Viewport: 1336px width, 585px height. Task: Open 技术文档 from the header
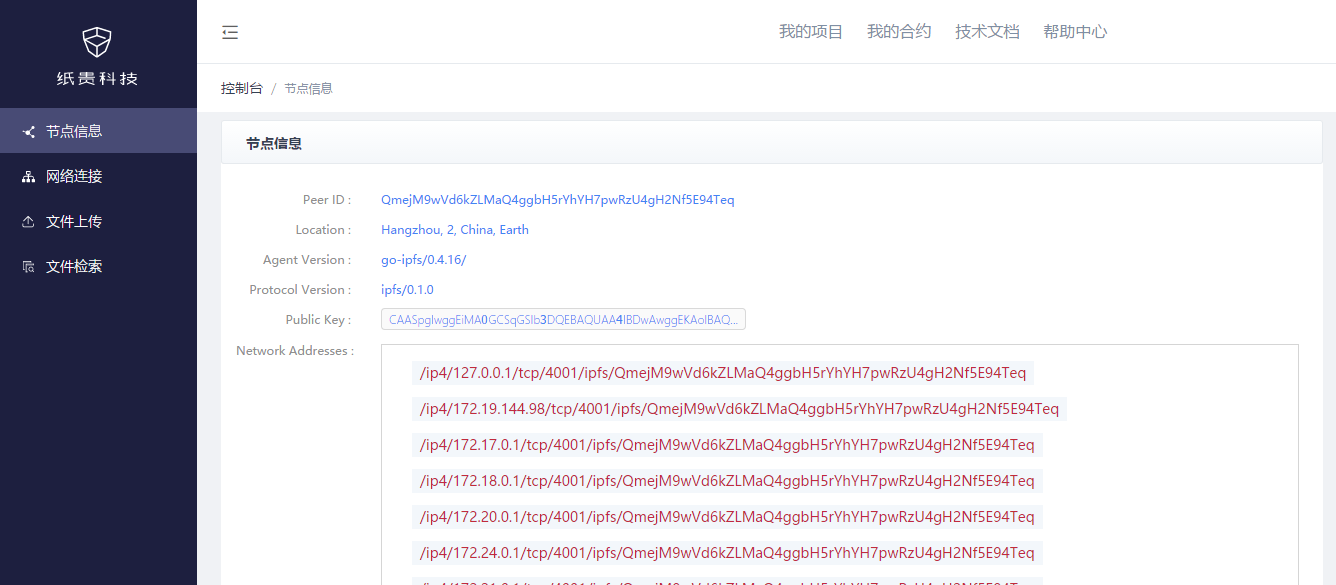click(987, 32)
